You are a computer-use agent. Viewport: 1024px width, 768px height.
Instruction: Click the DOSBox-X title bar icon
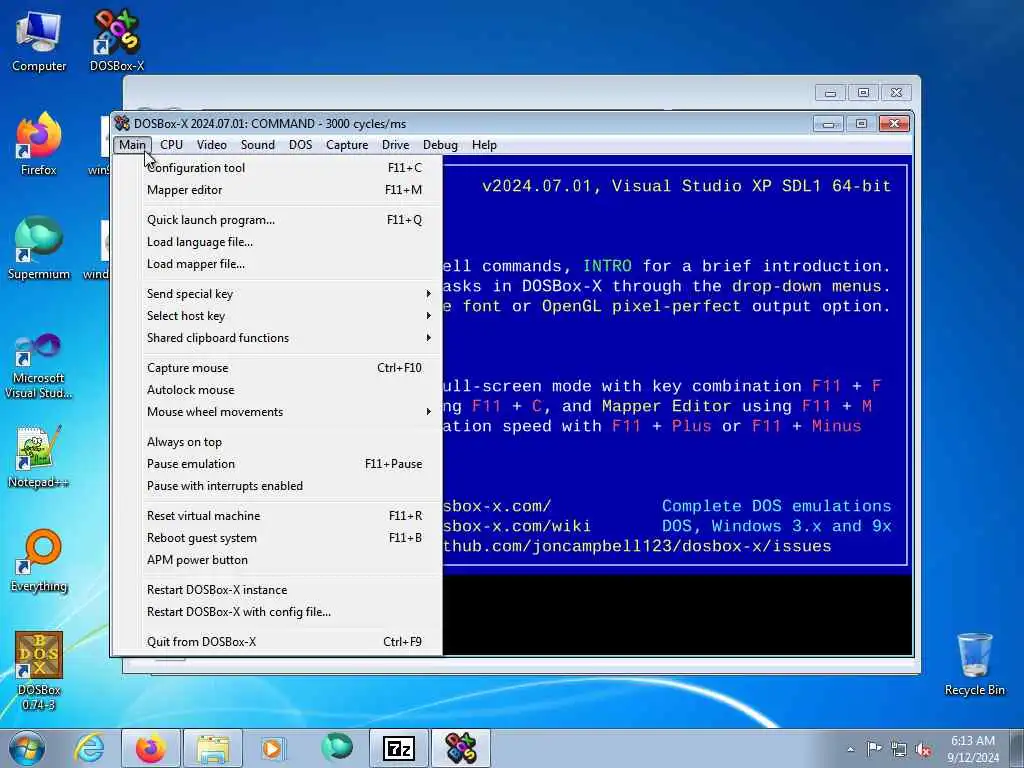(122, 123)
